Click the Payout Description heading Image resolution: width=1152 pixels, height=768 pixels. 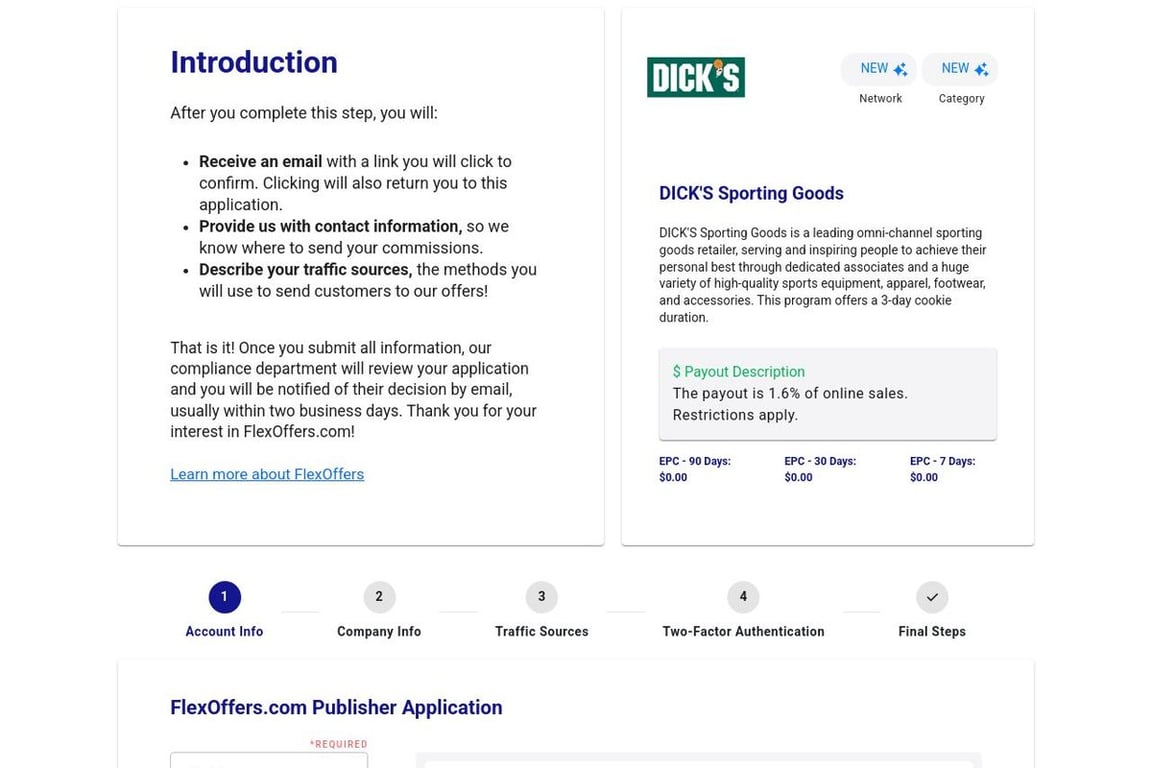(x=738, y=372)
